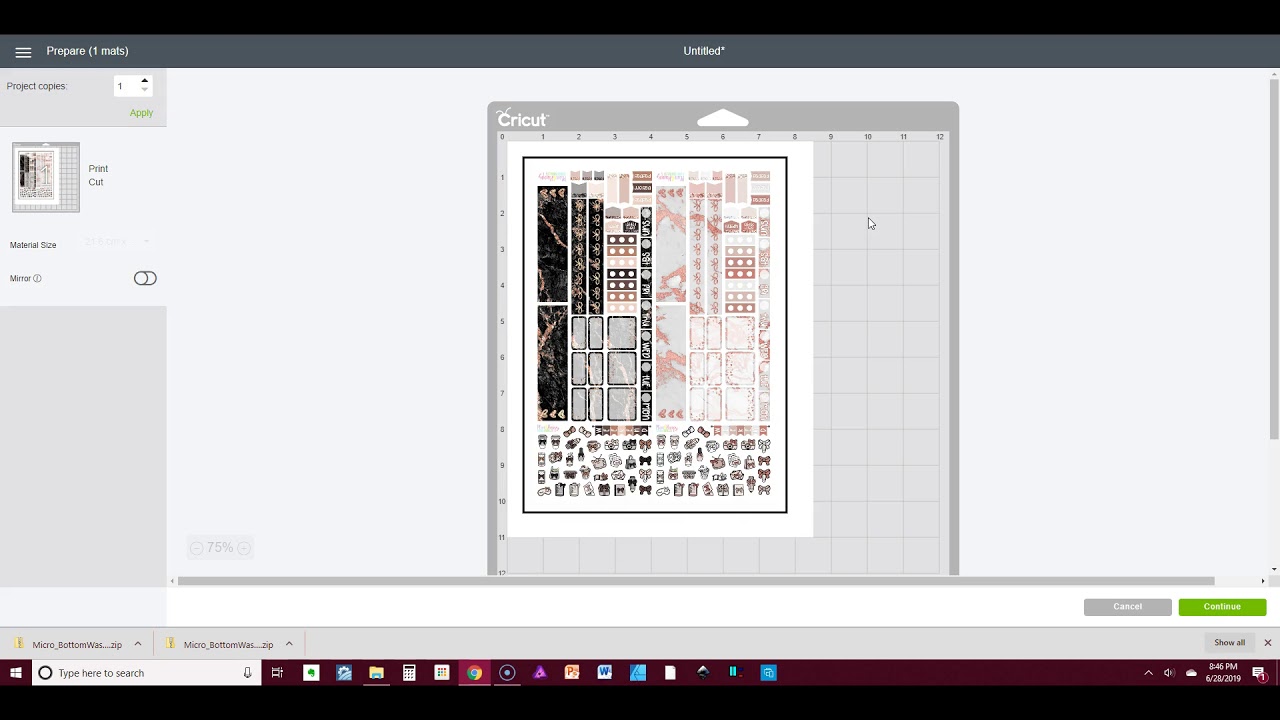1280x720 pixels.
Task: Click the Project copies number field
Action: pyautogui.click(x=127, y=86)
